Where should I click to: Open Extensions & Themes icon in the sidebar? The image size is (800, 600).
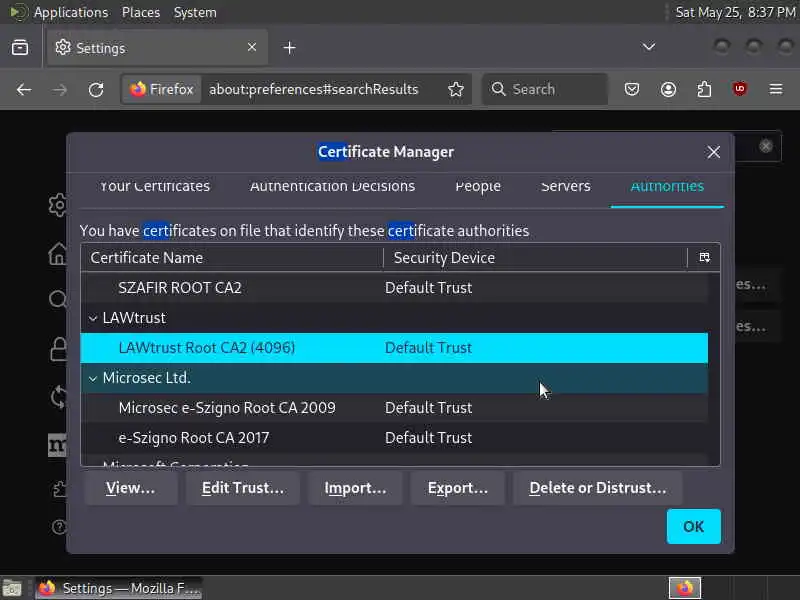(x=59, y=489)
